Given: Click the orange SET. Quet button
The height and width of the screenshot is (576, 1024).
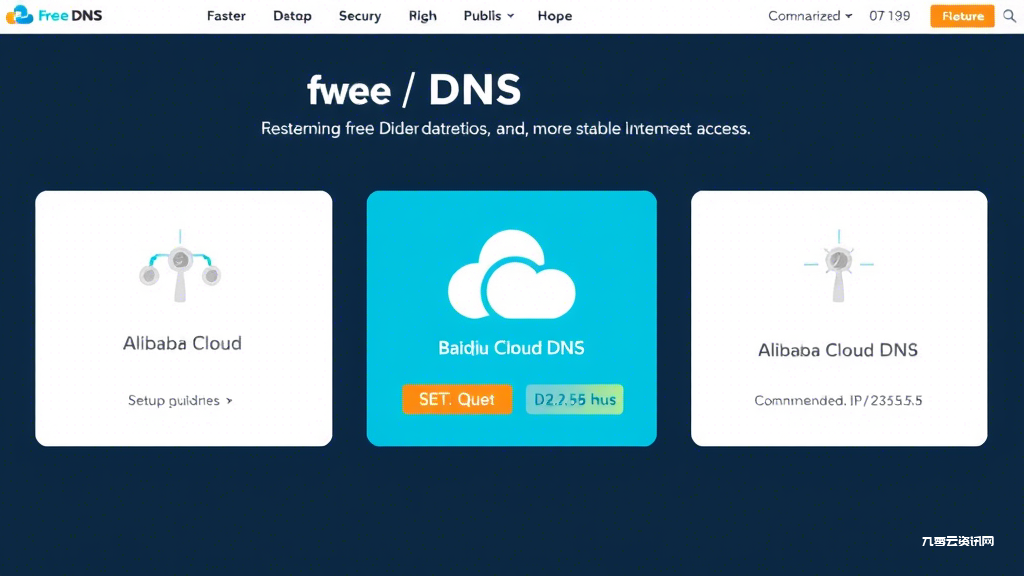Looking at the screenshot, I should 456,399.
